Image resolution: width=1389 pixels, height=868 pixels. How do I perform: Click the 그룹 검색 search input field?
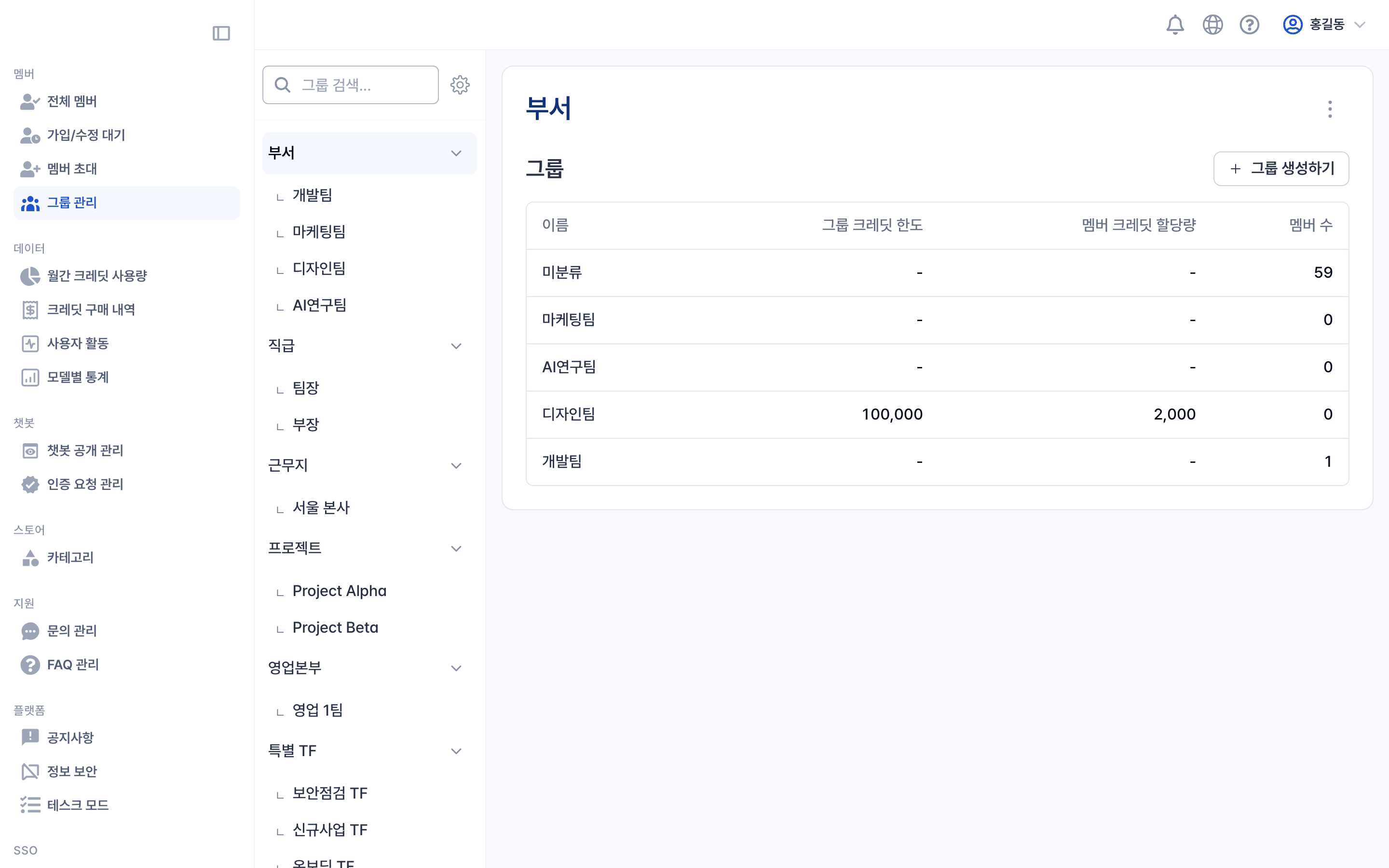coord(356,84)
